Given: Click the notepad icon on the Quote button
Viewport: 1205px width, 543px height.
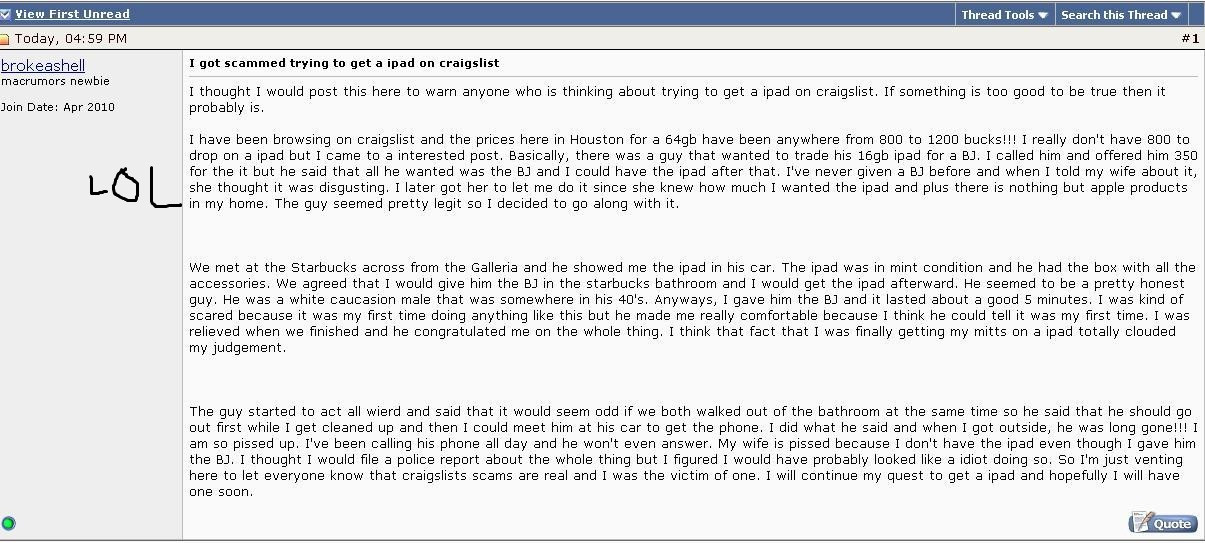Looking at the screenshot, I should 1141,522.
